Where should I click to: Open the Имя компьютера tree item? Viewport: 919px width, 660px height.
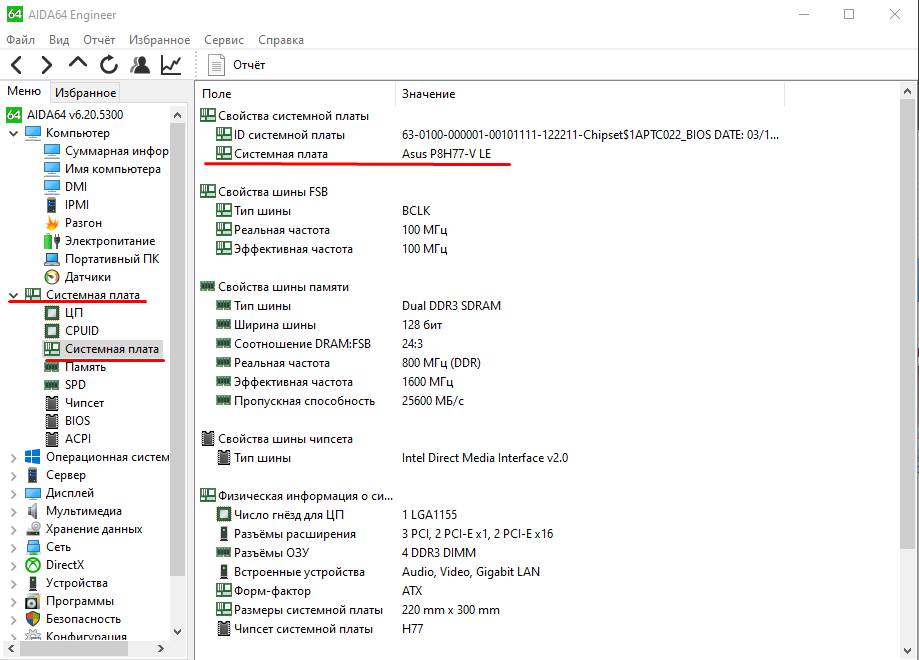click(x=103, y=169)
